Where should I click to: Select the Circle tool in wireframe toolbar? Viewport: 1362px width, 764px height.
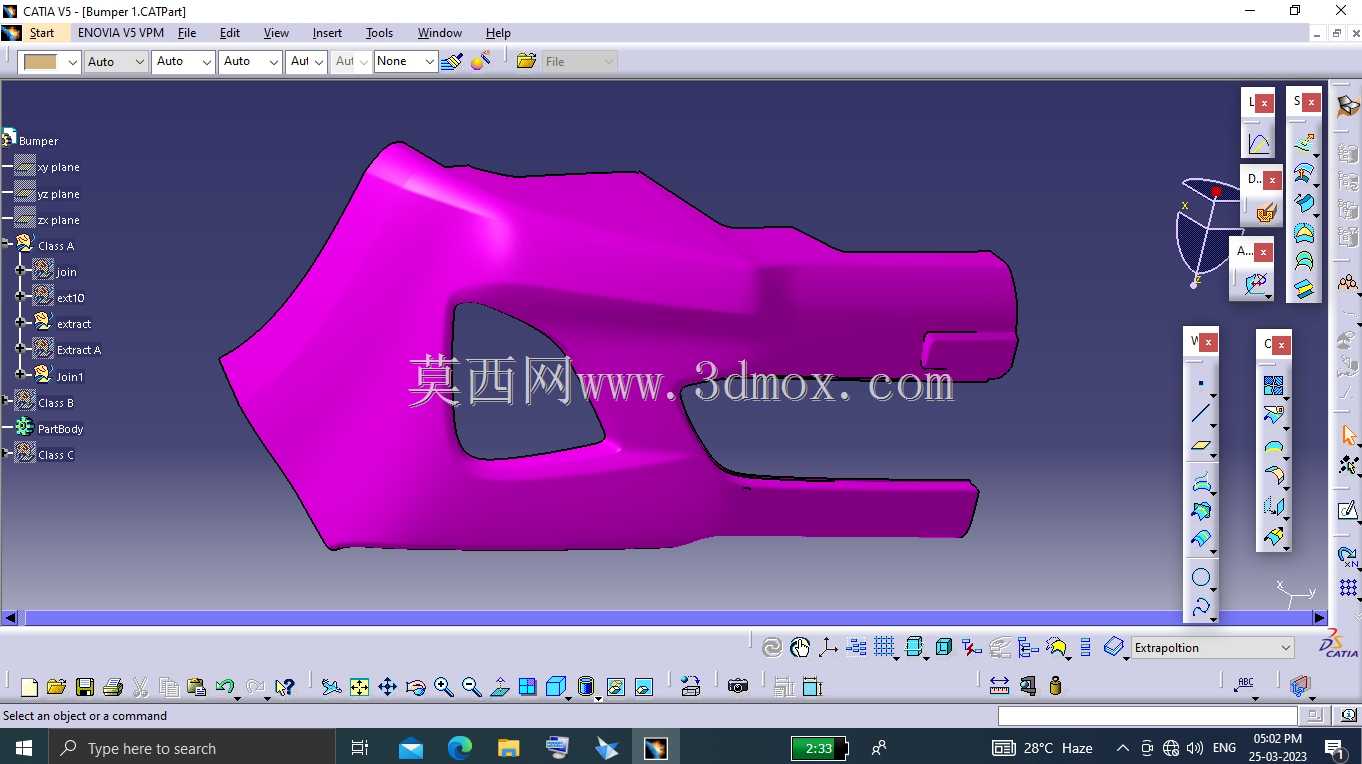(x=1201, y=577)
